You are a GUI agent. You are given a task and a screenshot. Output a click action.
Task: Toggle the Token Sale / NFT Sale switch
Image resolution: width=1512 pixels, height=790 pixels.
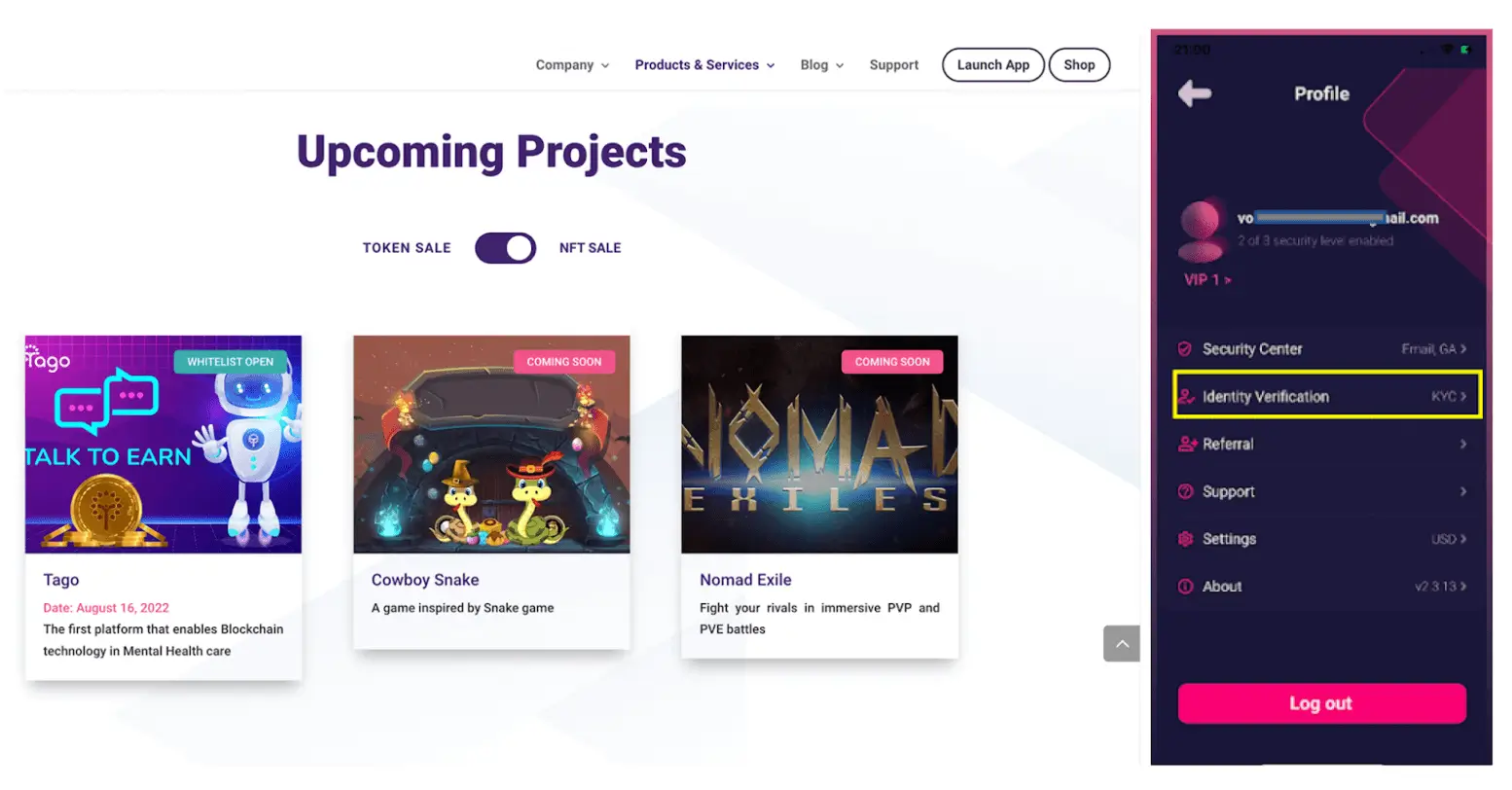pyautogui.click(x=505, y=248)
